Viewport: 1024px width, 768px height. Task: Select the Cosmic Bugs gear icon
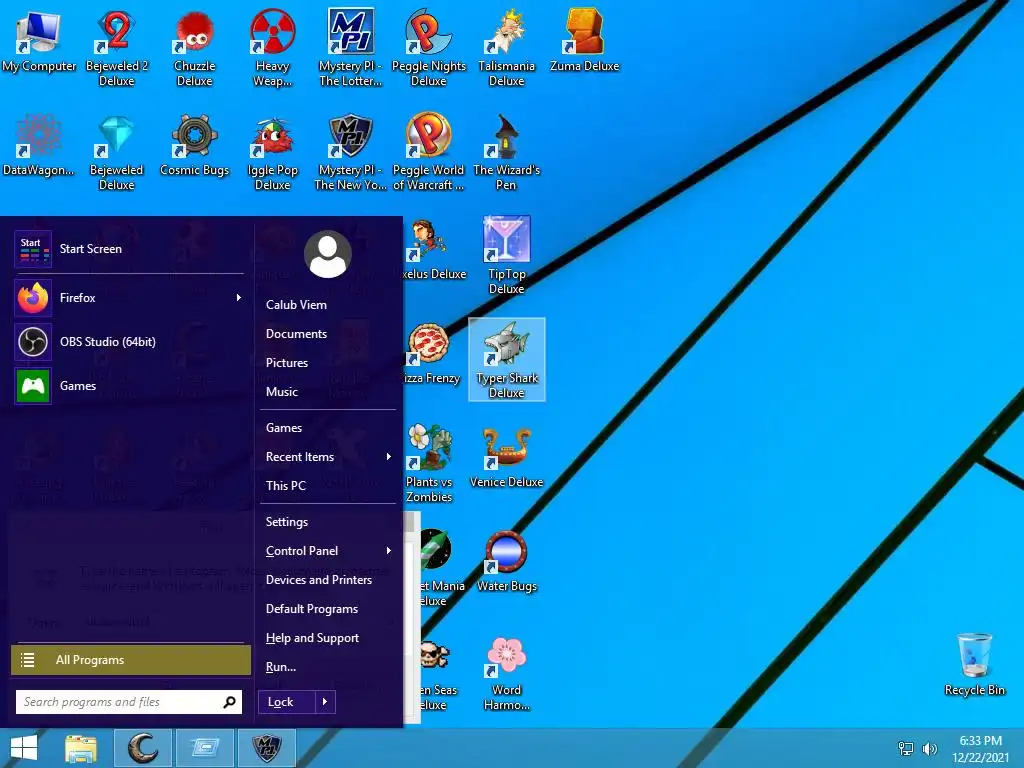coord(195,145)
